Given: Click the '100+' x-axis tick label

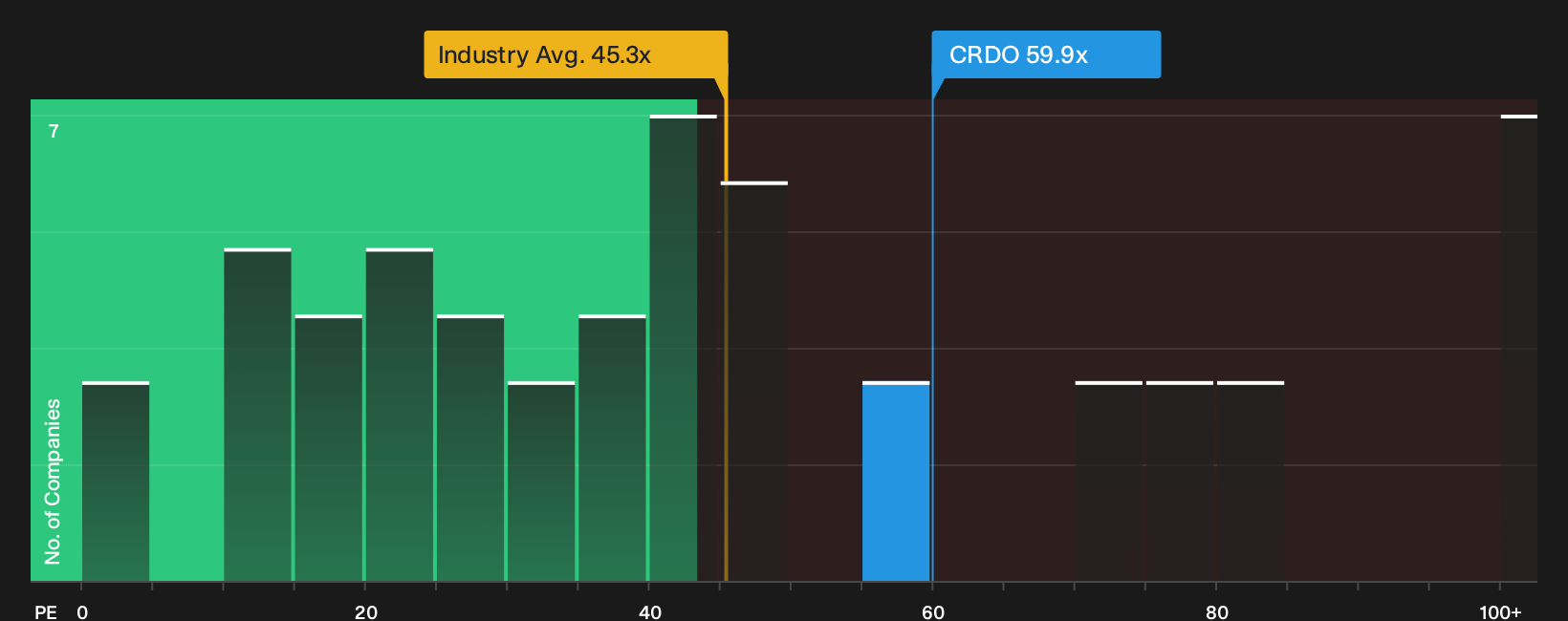Looking at the screenshot, I should (x=1500, y=611).
